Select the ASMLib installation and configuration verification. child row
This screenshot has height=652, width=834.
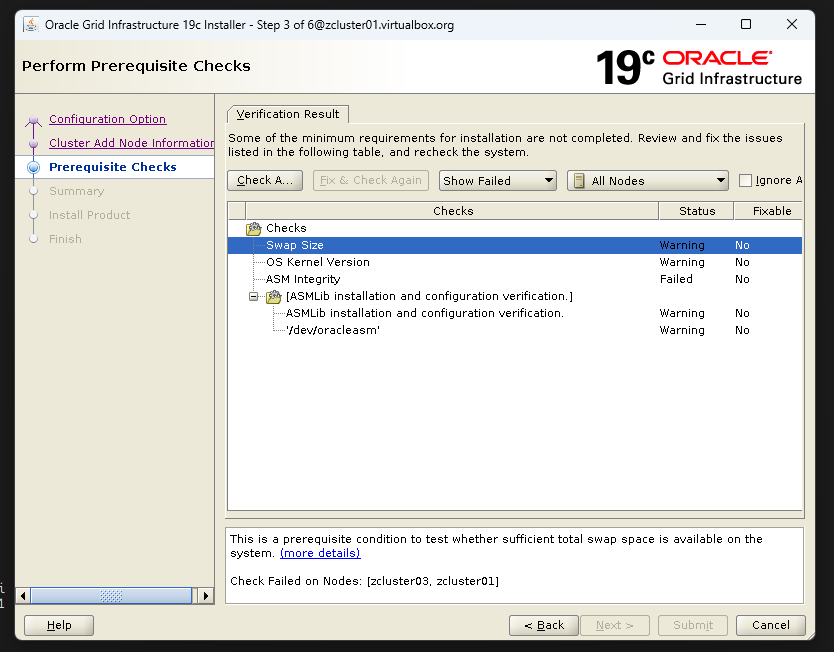514,313
